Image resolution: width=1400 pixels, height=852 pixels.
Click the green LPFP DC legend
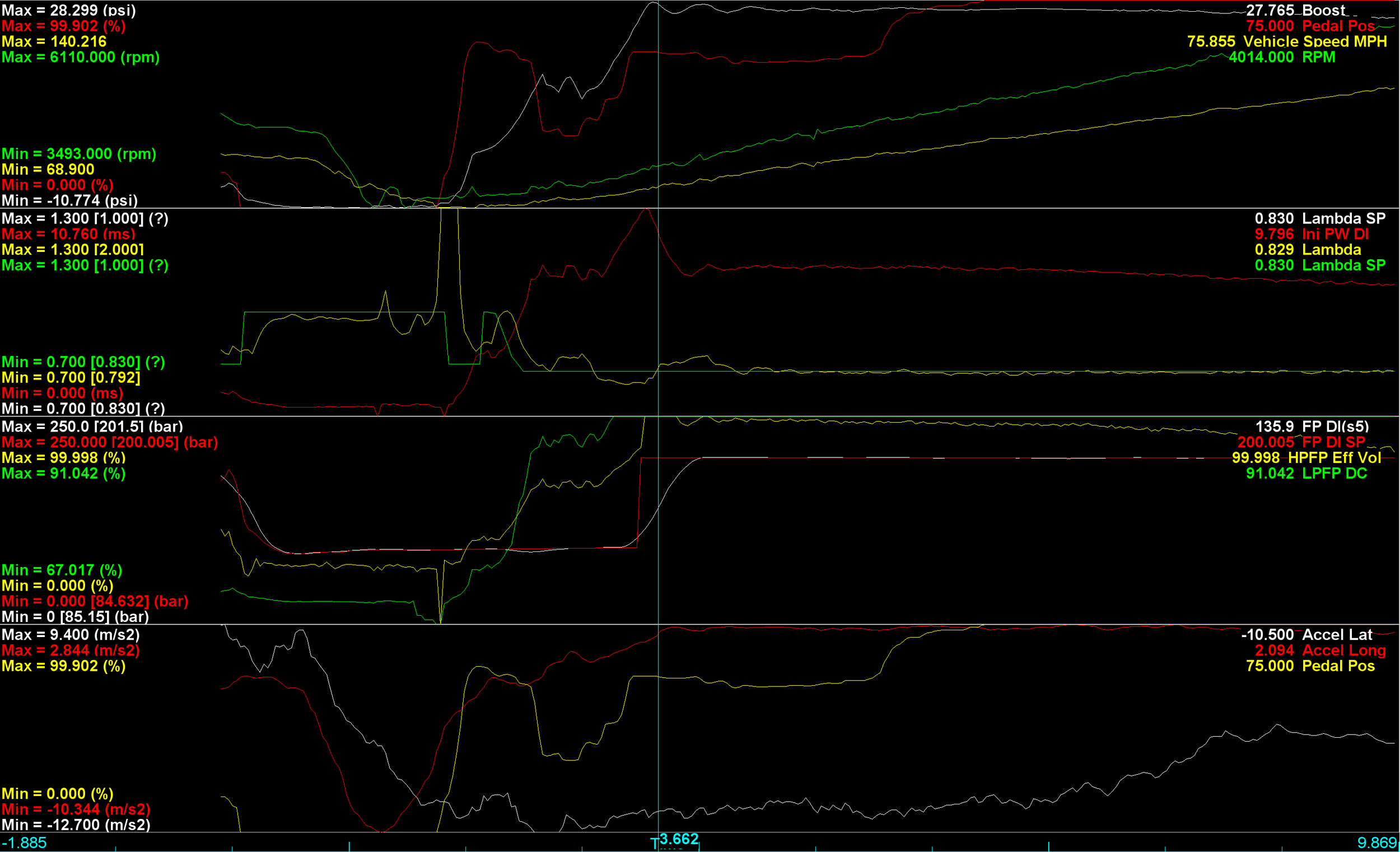click(x=1333, y=474)
